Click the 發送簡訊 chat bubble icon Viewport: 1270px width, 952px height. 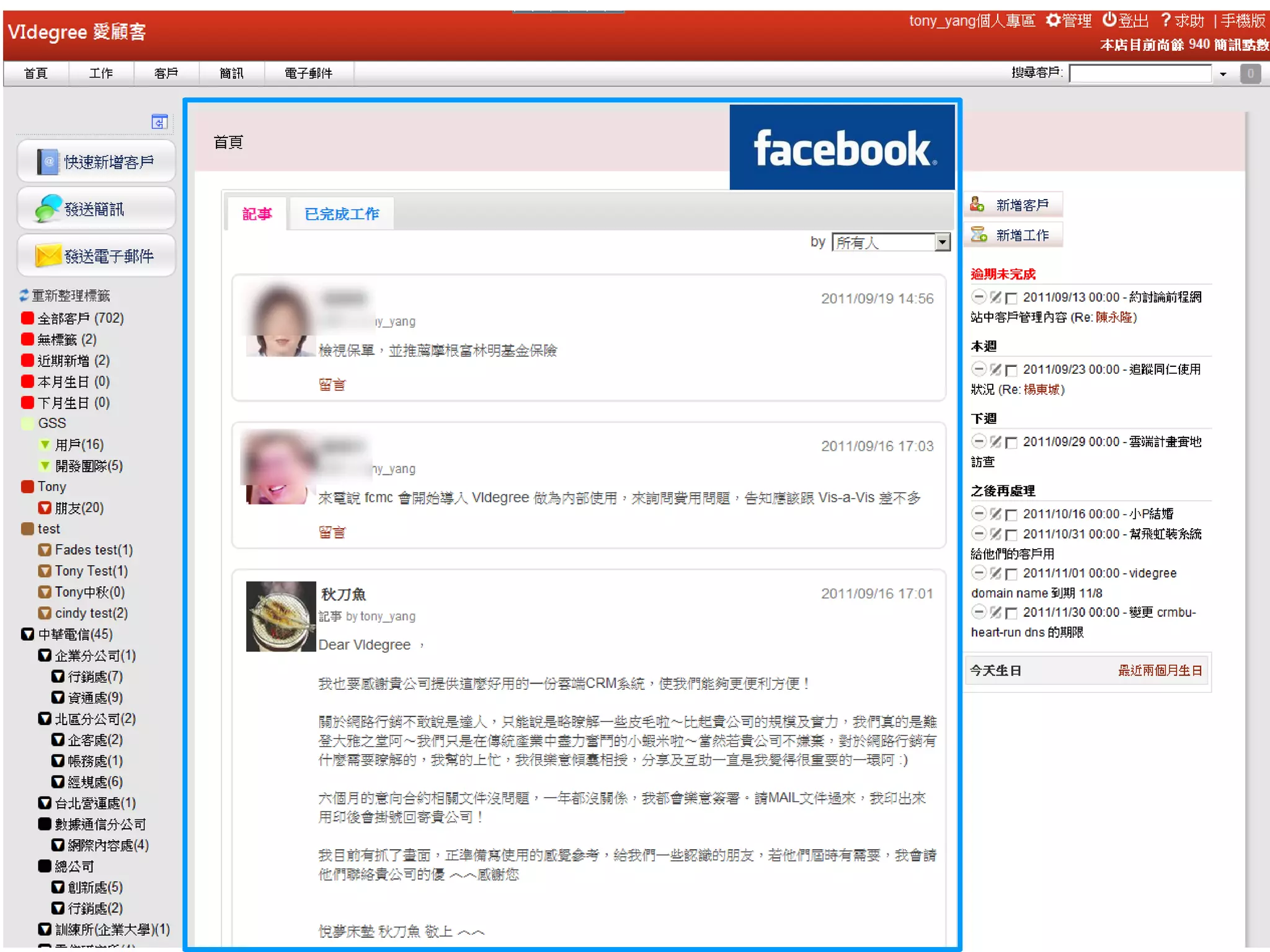[x=48, y=208]
